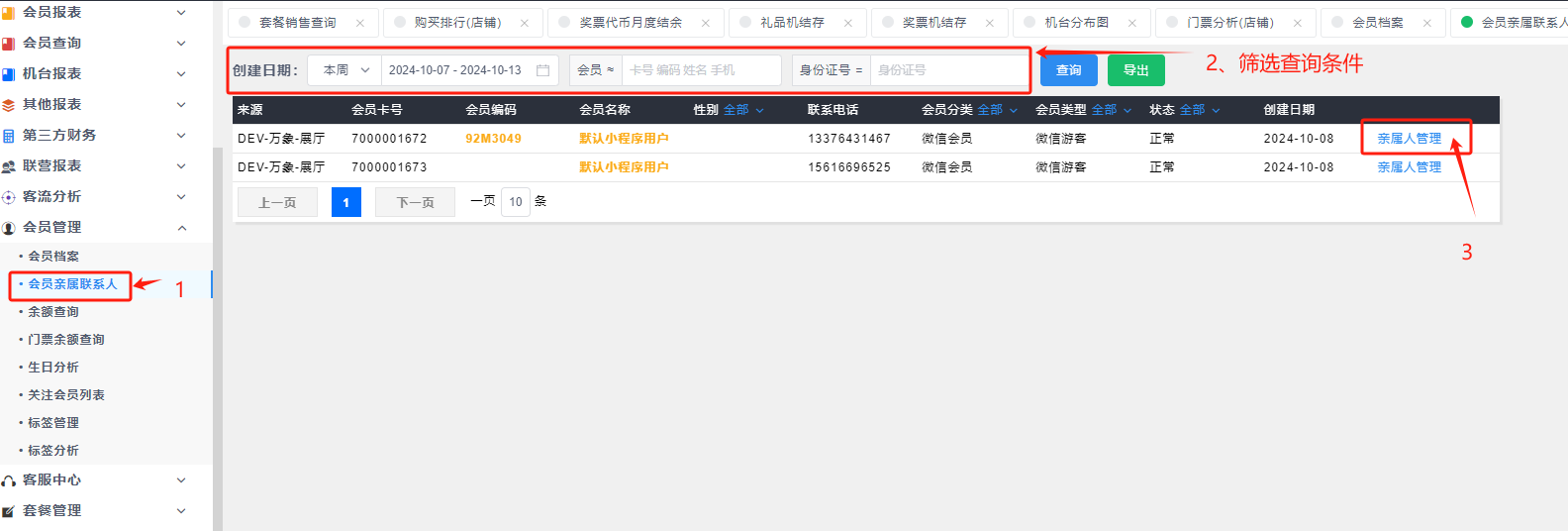Click the 会员查询 sidebar icon
The height and width of the screenshot is (531, 1568).
[x=8, y=44]
